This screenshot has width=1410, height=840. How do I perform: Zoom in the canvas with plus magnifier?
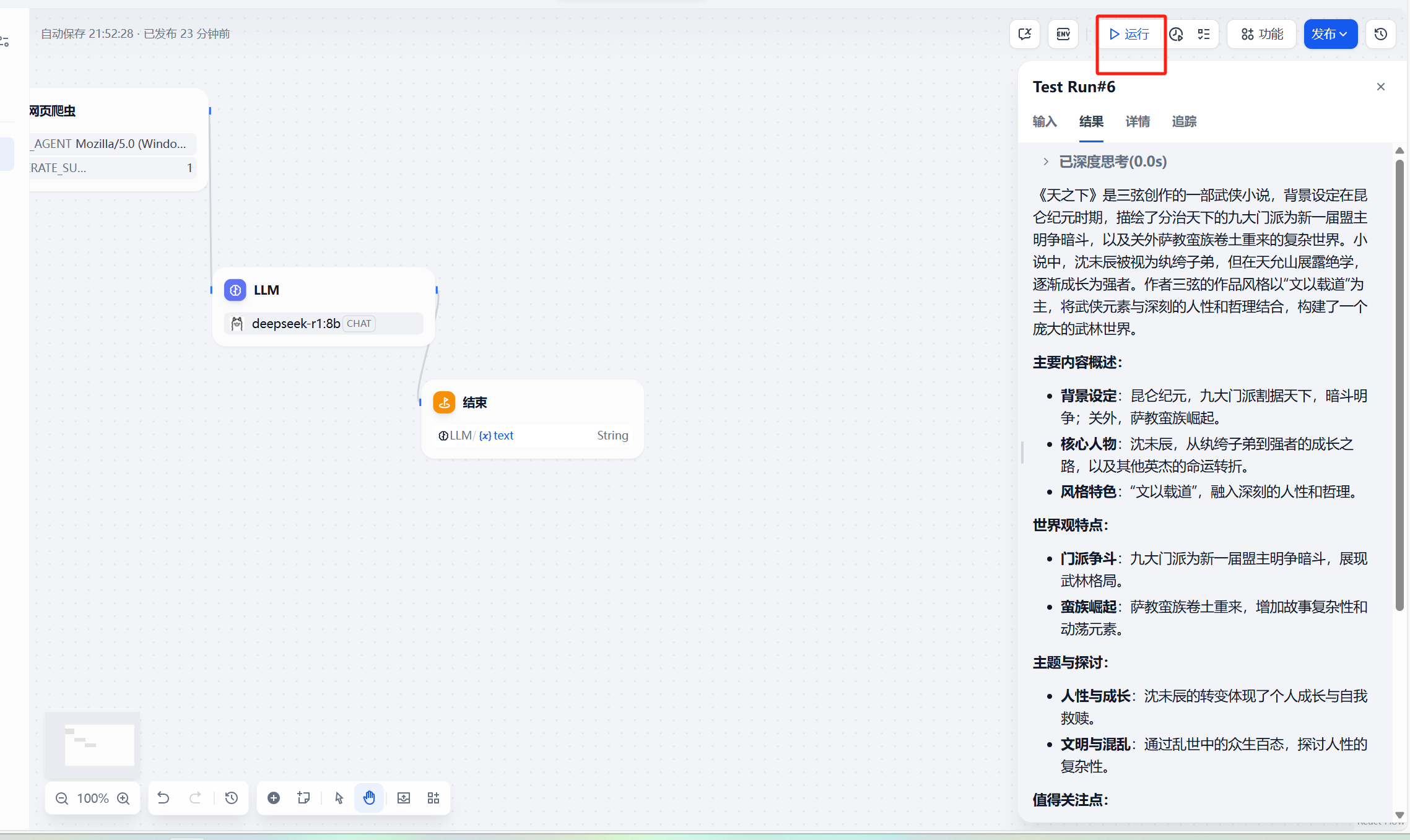point(123,798)
